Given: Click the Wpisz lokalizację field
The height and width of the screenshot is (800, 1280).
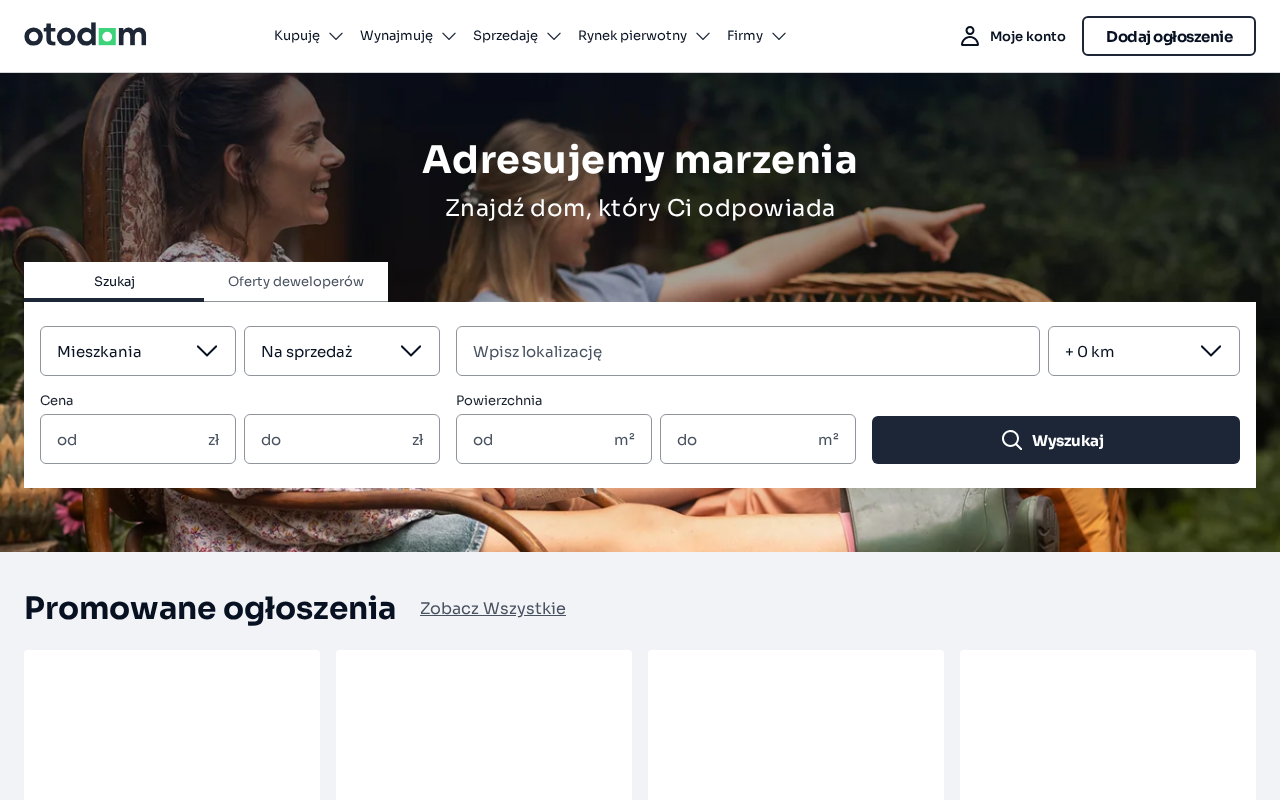Looking at the screenshot, I should tap(748, 351).
